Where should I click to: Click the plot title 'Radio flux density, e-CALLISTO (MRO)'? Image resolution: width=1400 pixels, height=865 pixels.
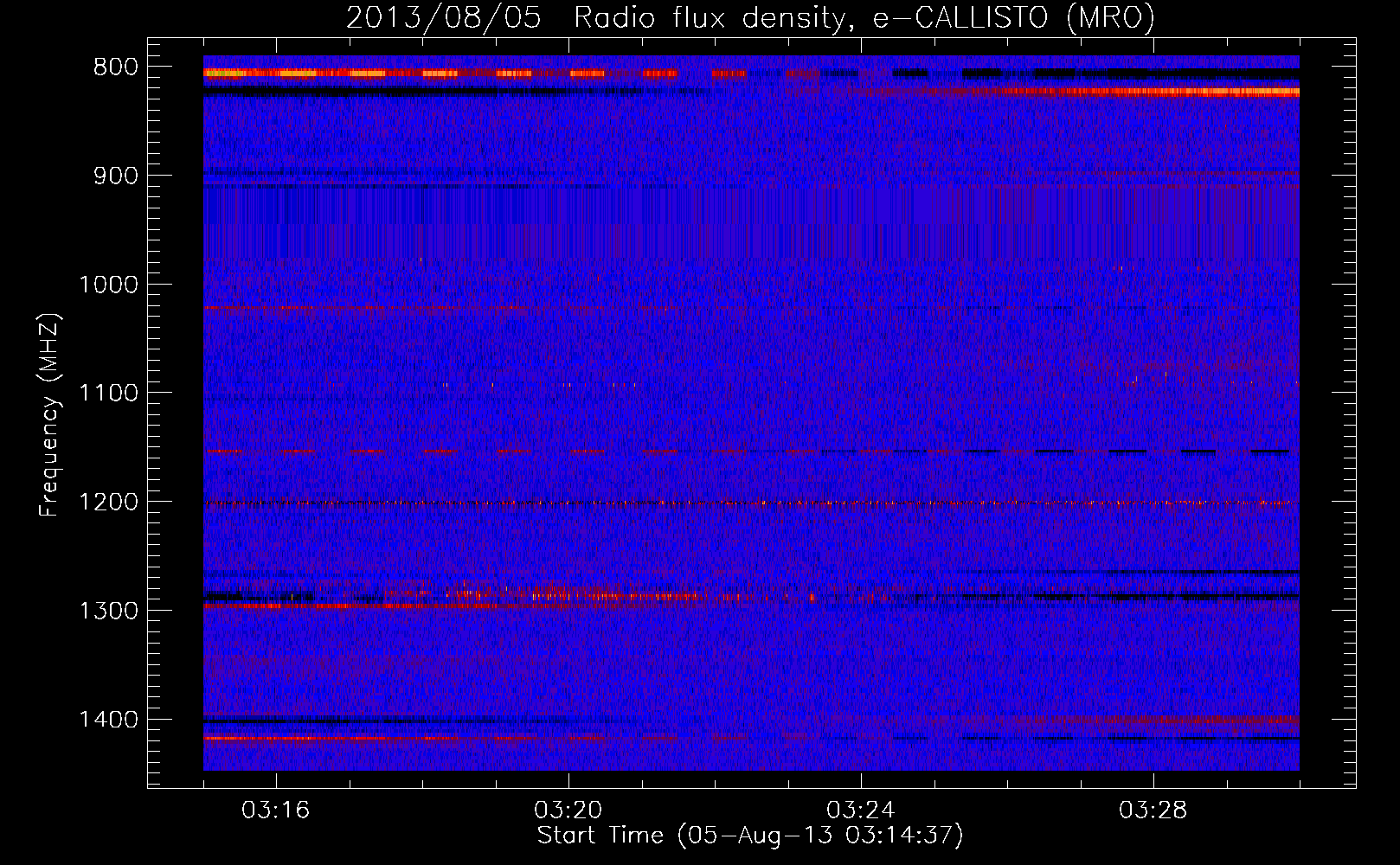click(864, 17)
